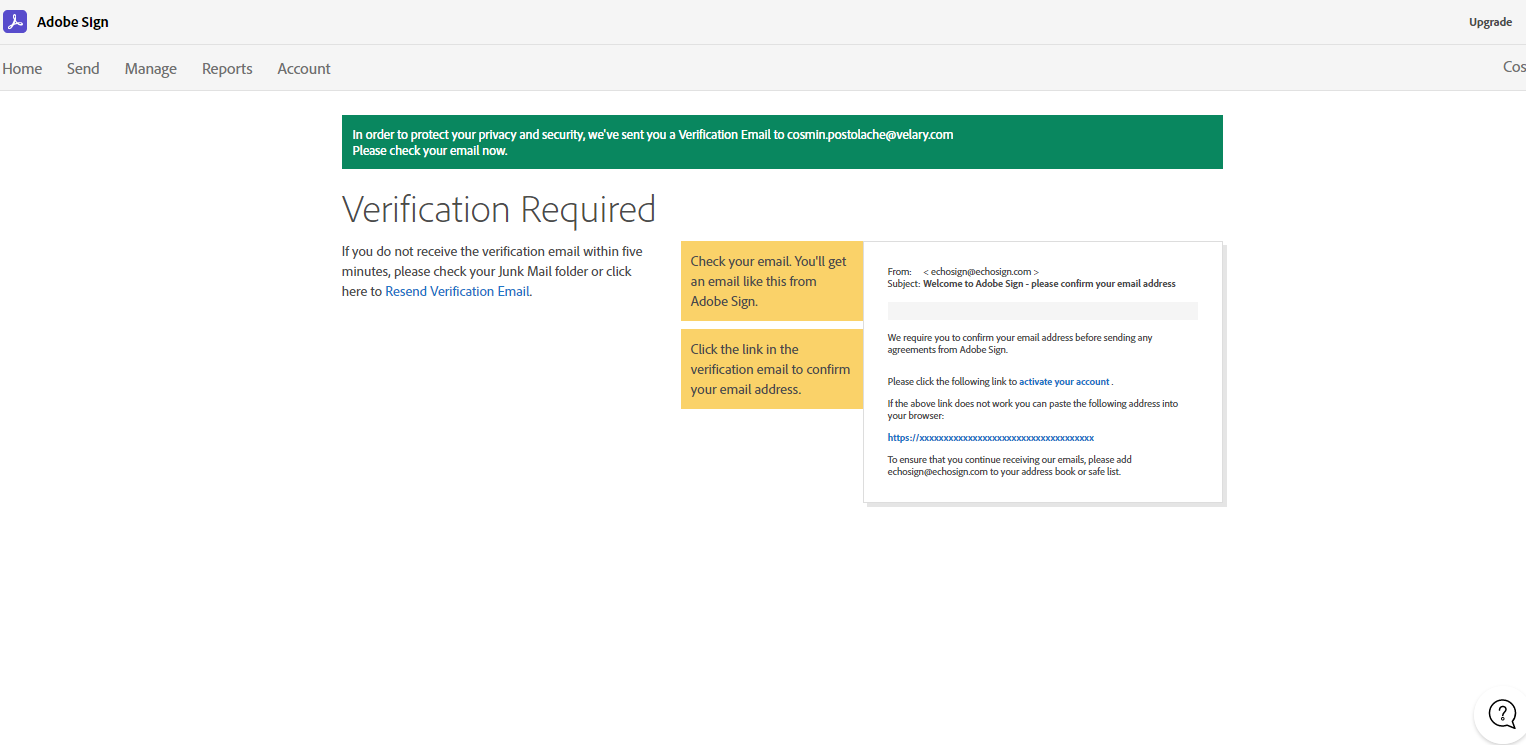Open the Account menu item
1526x745 pixels.
303,68
